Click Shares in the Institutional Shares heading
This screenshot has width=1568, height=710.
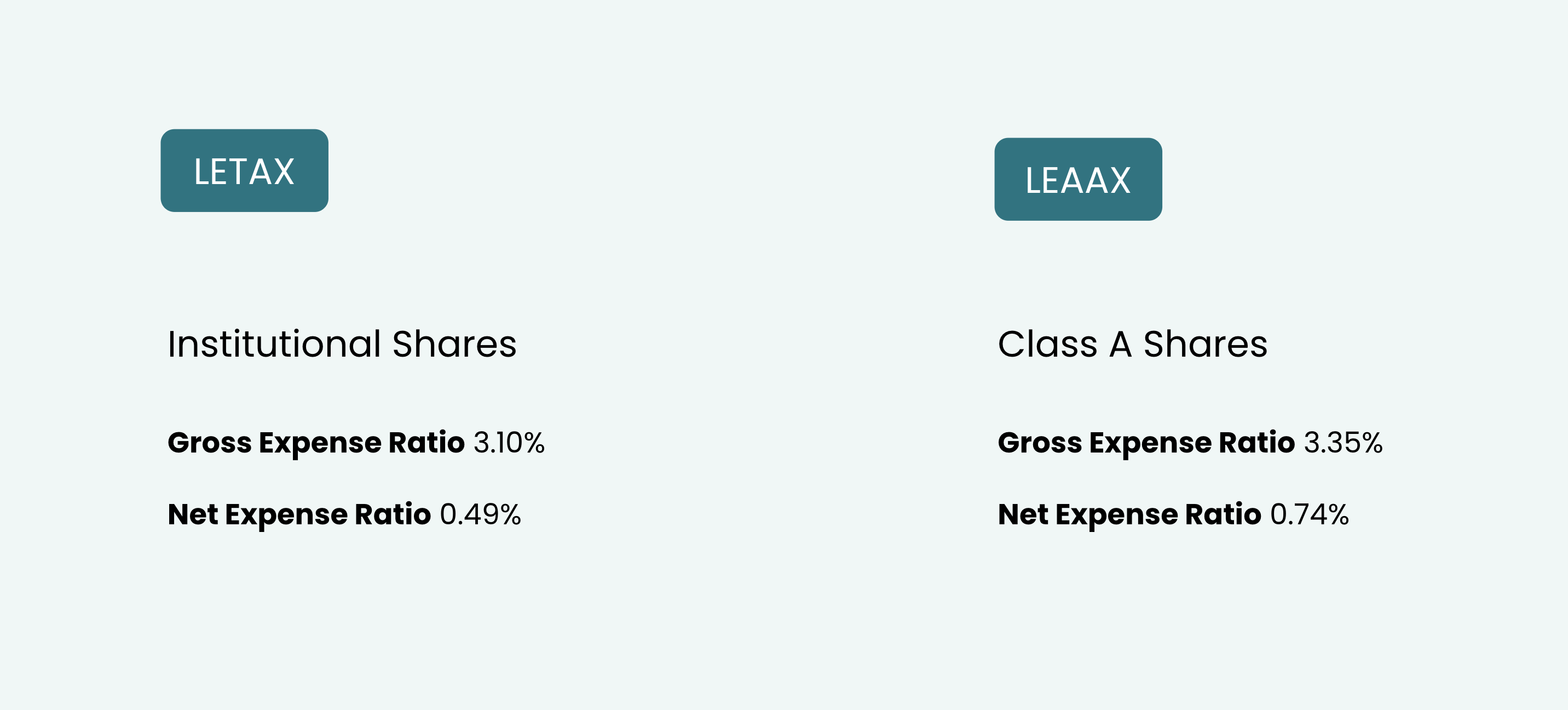[454, 344]
